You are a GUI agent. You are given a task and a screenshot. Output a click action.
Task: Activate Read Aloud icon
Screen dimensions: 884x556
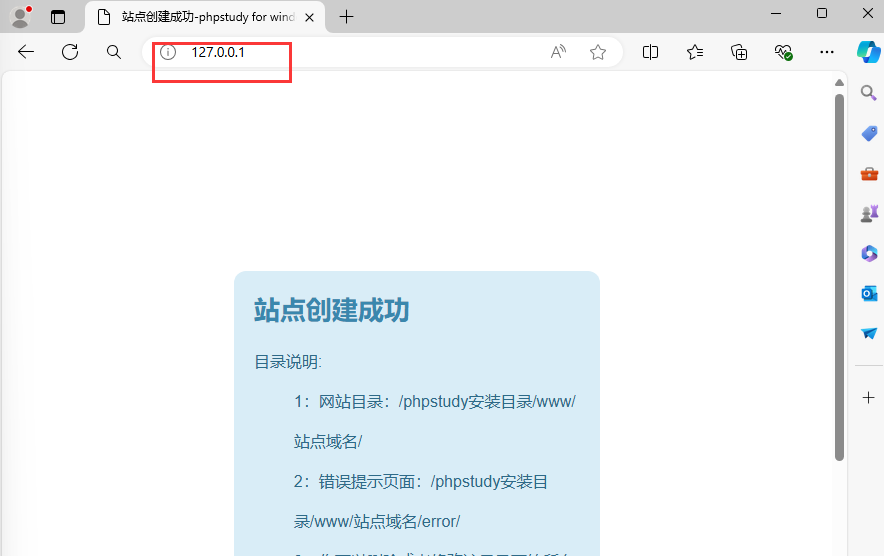coord(558,52)
